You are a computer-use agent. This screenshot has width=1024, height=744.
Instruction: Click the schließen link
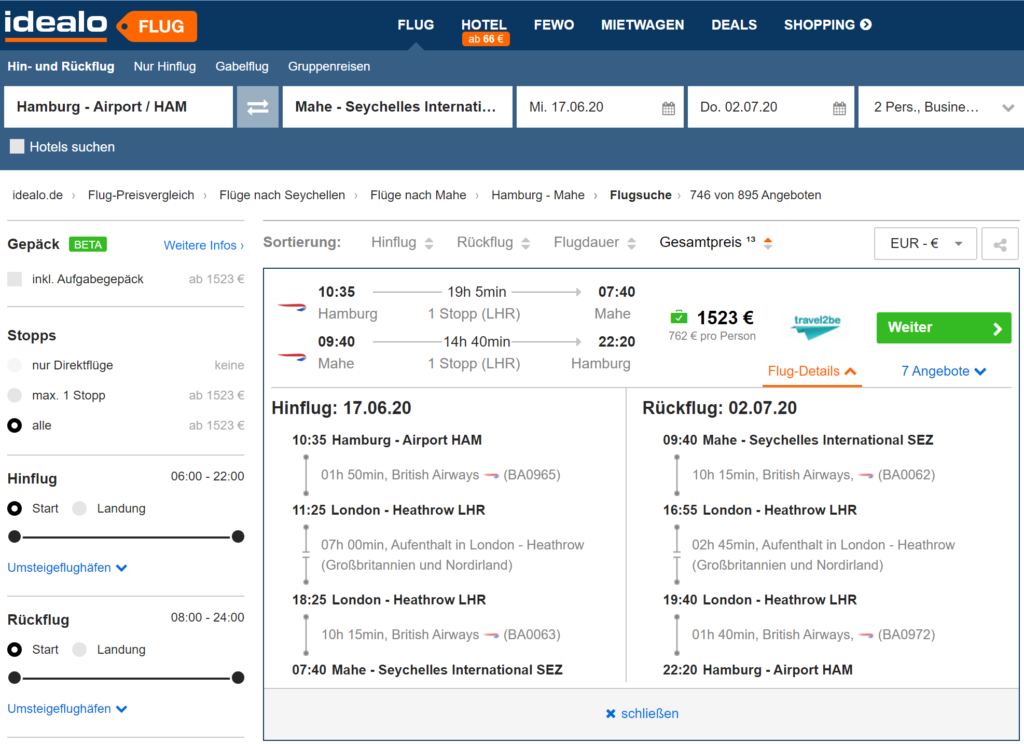pyautogui.click(x=649, y=714)
